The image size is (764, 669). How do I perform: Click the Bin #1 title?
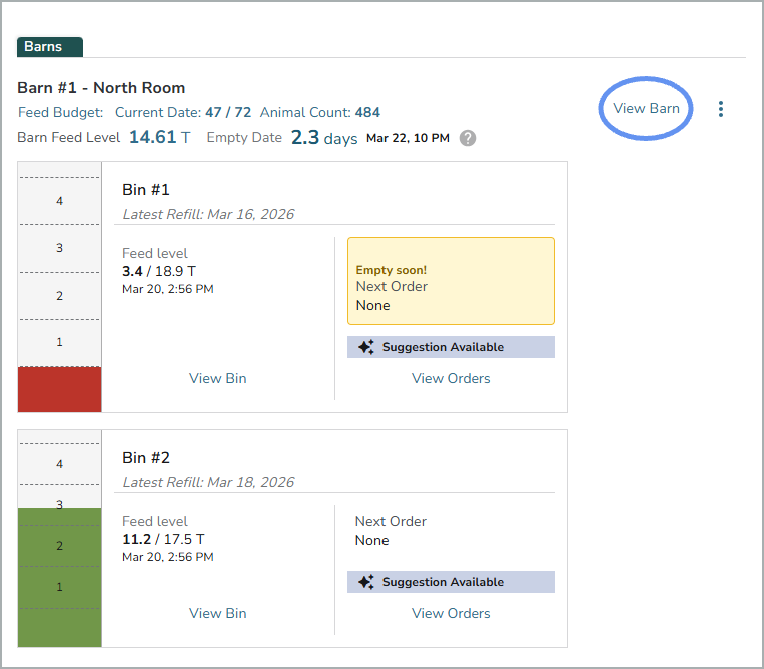[146, 190]
